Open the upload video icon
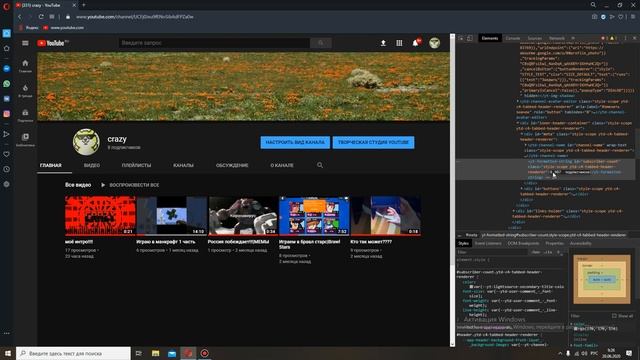Viewport: 640px width, 360px height. [x=383, y=43]
